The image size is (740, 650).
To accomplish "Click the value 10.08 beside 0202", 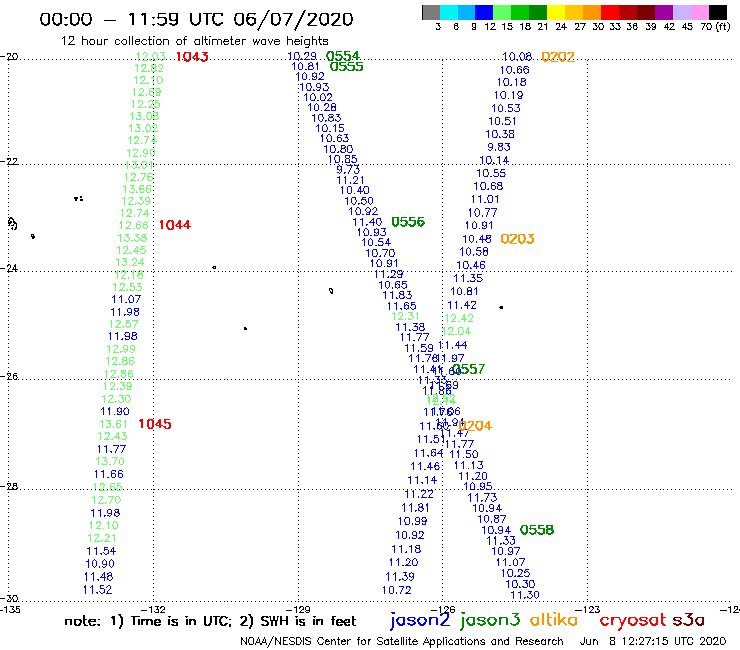I will click(x=517, y=57).
